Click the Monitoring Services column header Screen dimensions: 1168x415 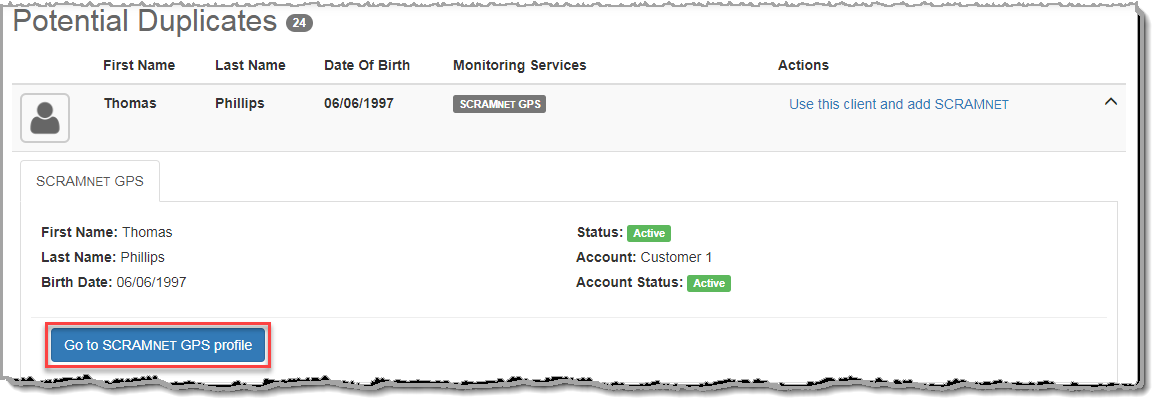[x=519, y=65]
